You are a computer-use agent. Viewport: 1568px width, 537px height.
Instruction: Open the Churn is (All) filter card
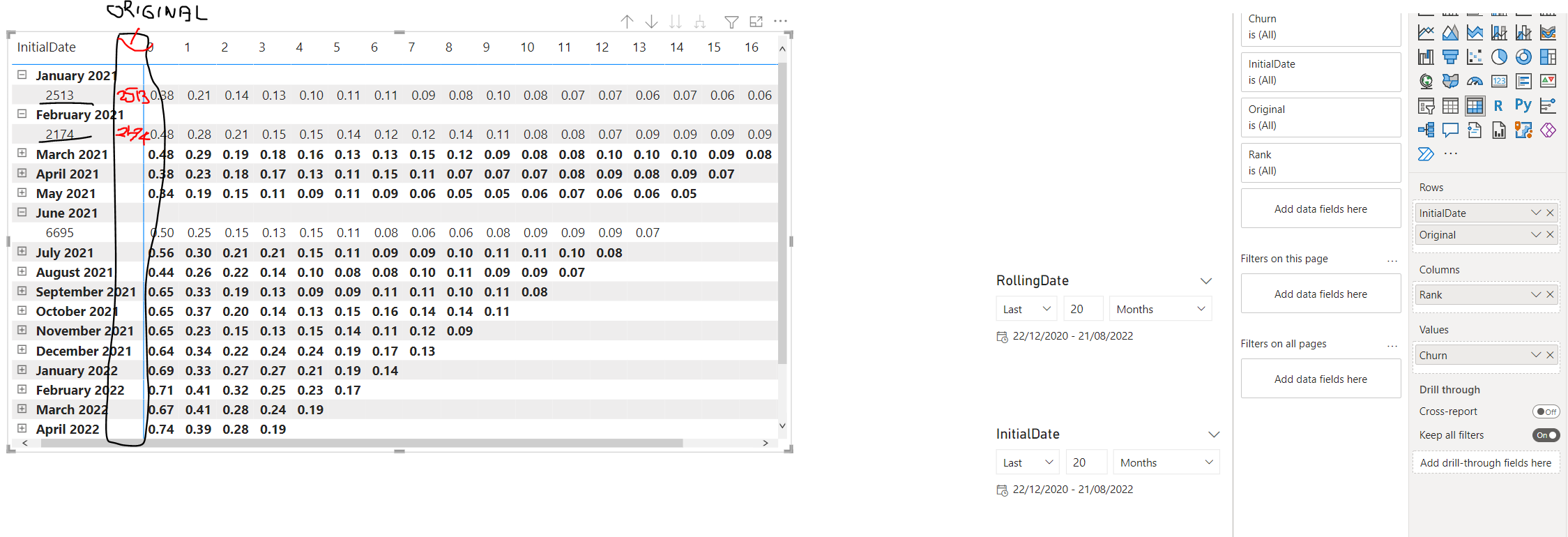click(x=1320, y=27)
